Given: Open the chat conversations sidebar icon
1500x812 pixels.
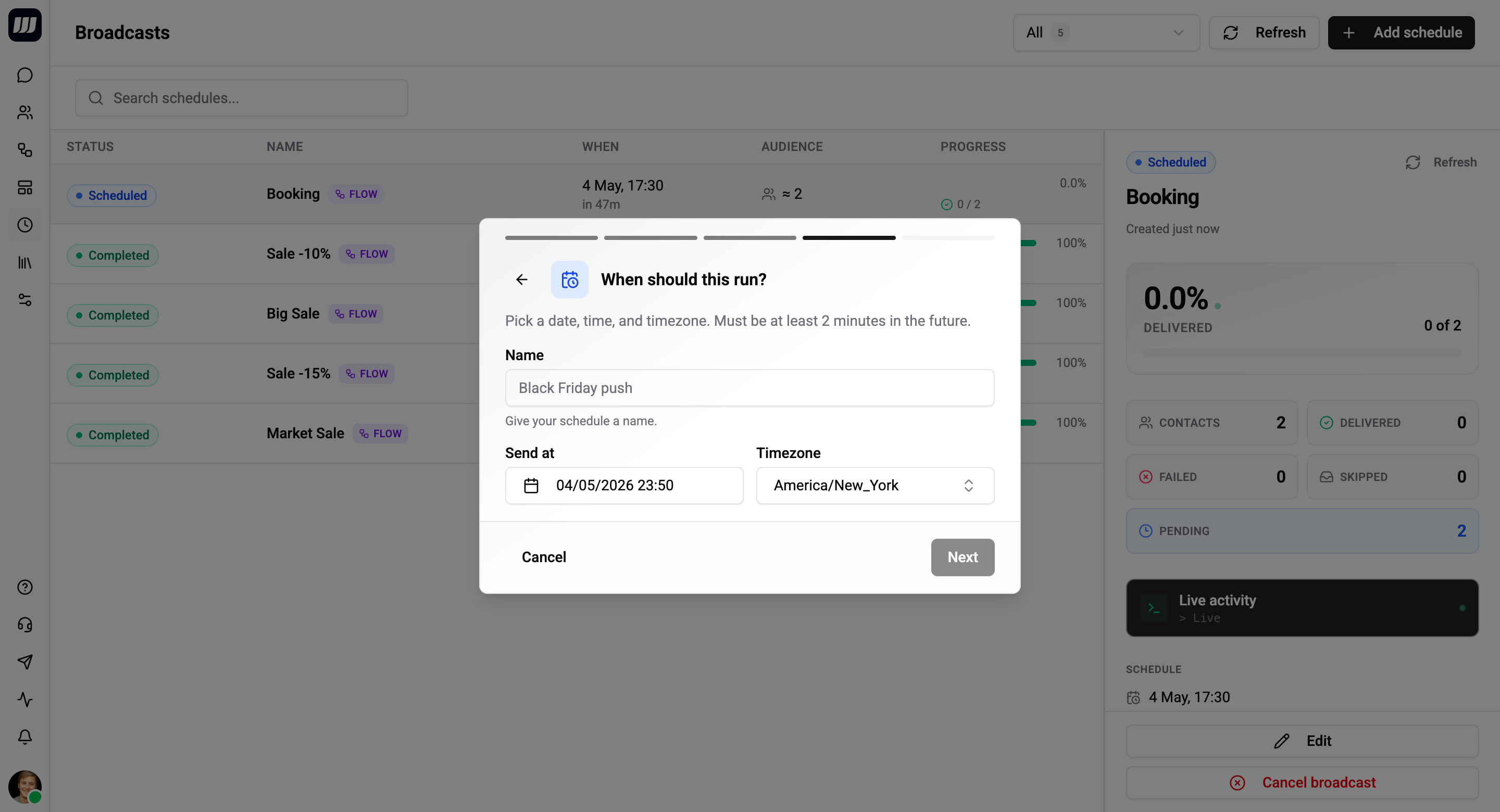Looking at the screenshot, I should (24, 75).
